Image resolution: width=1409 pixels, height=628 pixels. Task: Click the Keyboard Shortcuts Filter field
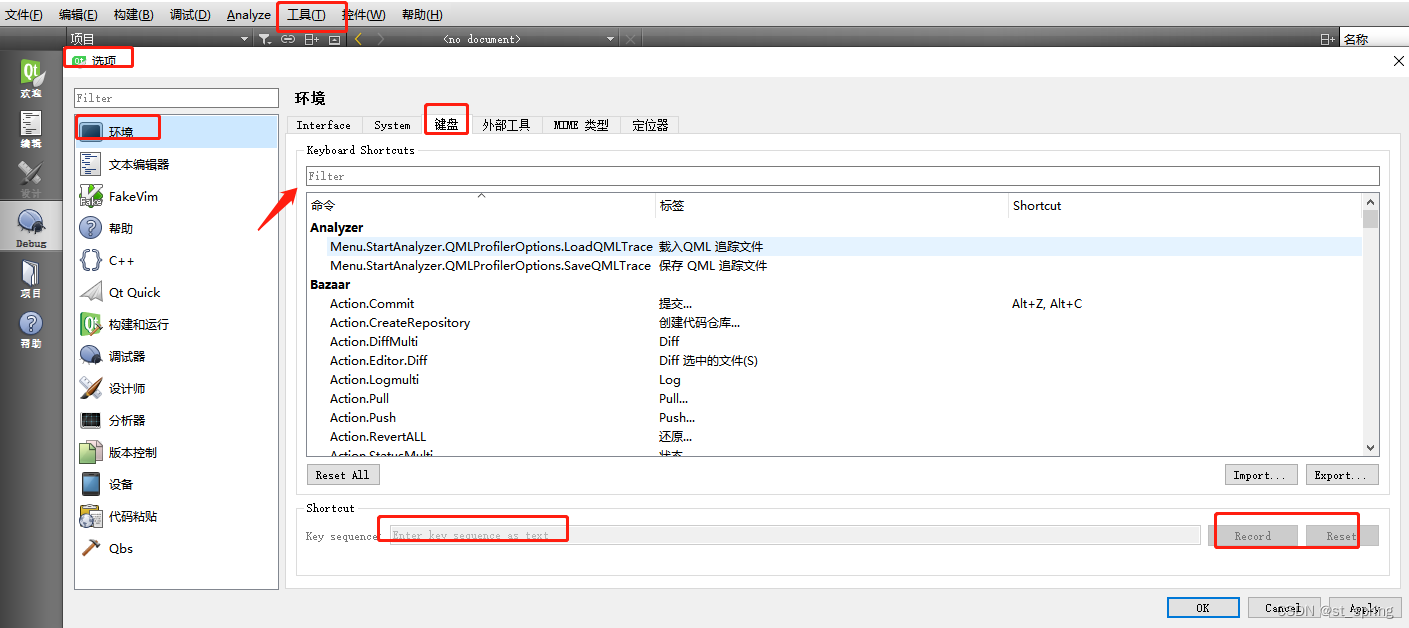point(843,176)
